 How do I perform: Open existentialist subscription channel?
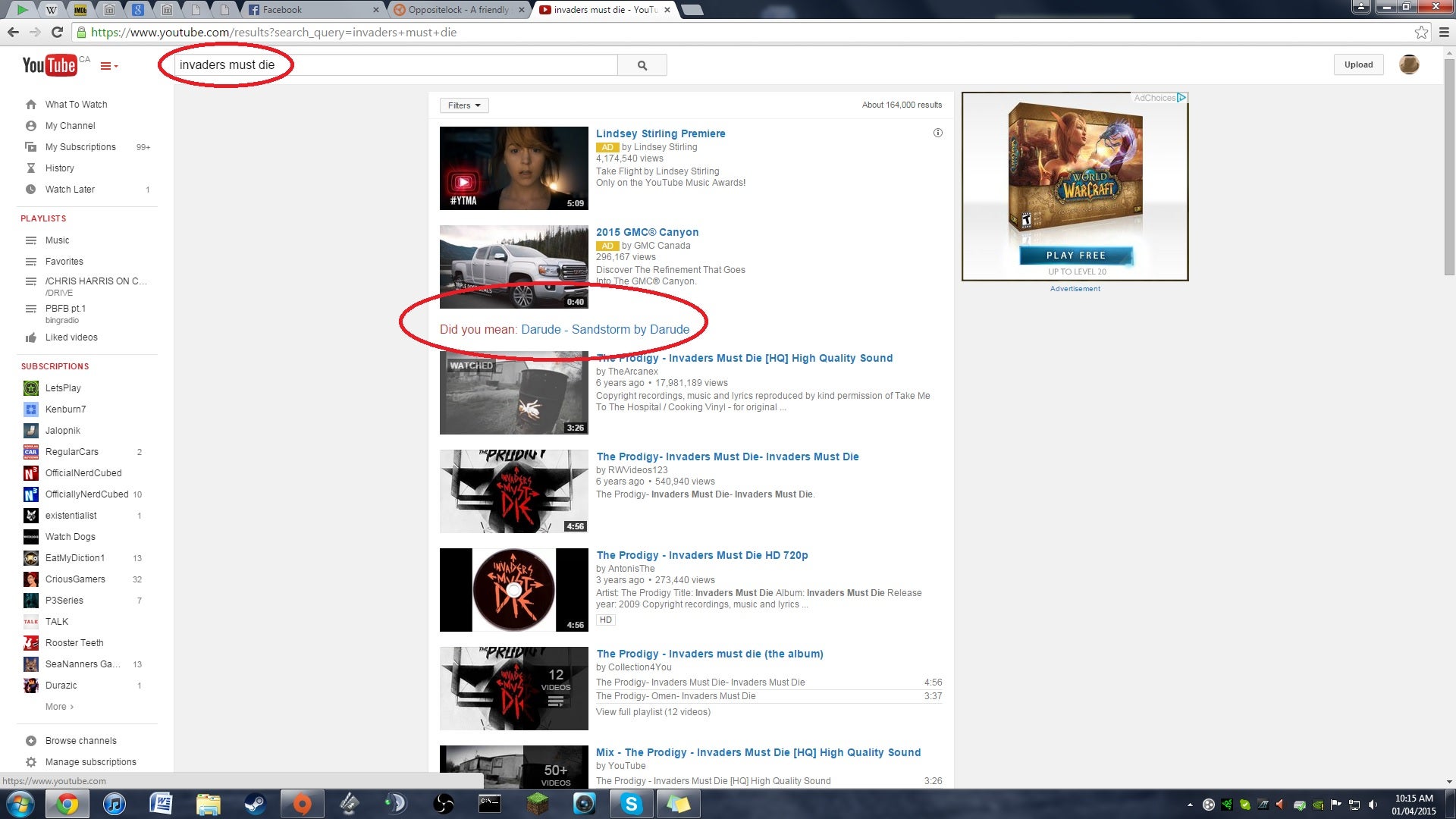pos(71,516)
